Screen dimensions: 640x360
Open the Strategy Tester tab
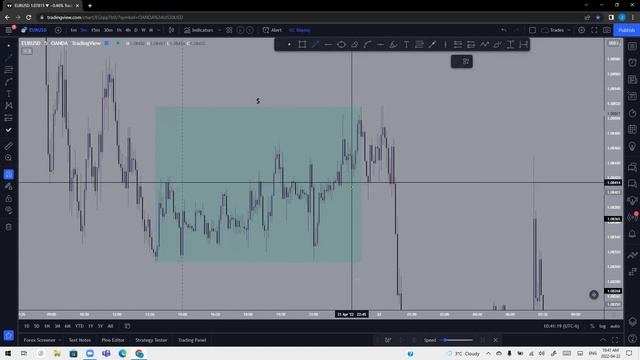point(151,340)
